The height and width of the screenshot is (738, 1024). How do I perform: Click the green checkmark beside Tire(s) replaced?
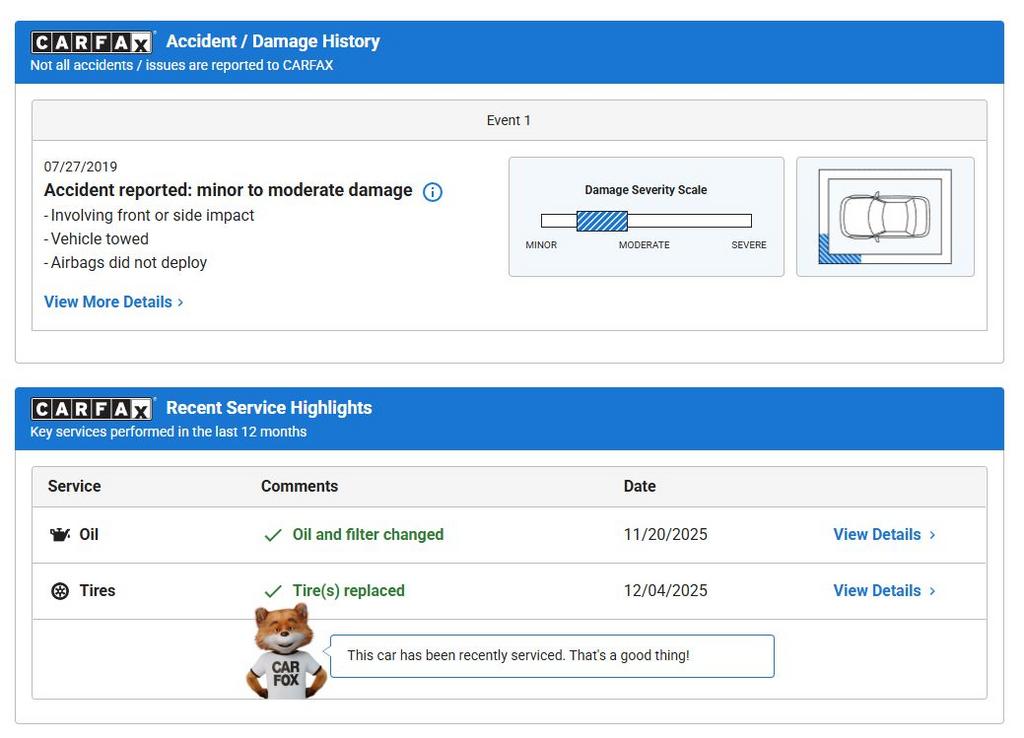[x=273, y=591]
